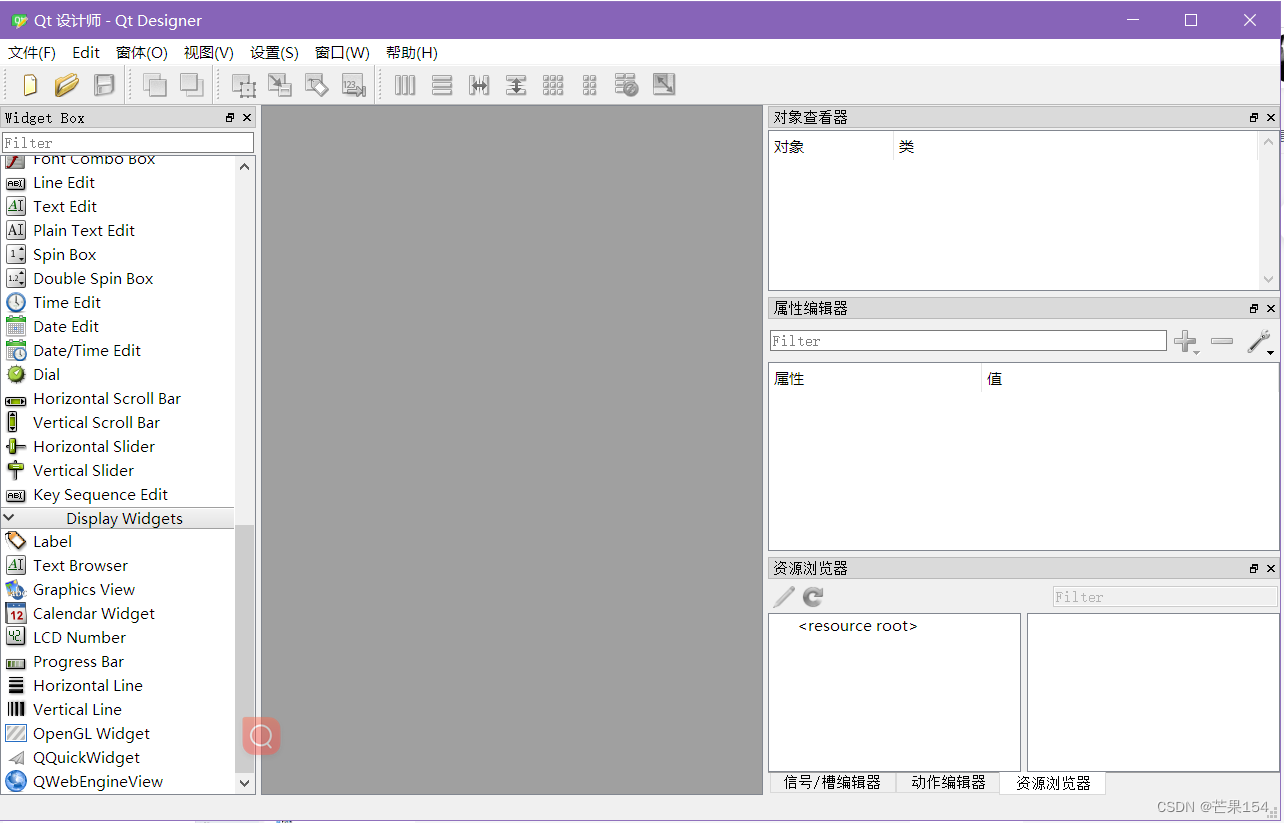Image resolution: width=1284 pixels, height=823 pixels.
Task: Click the pencil icon to edit resources
Action: point(783,596)
